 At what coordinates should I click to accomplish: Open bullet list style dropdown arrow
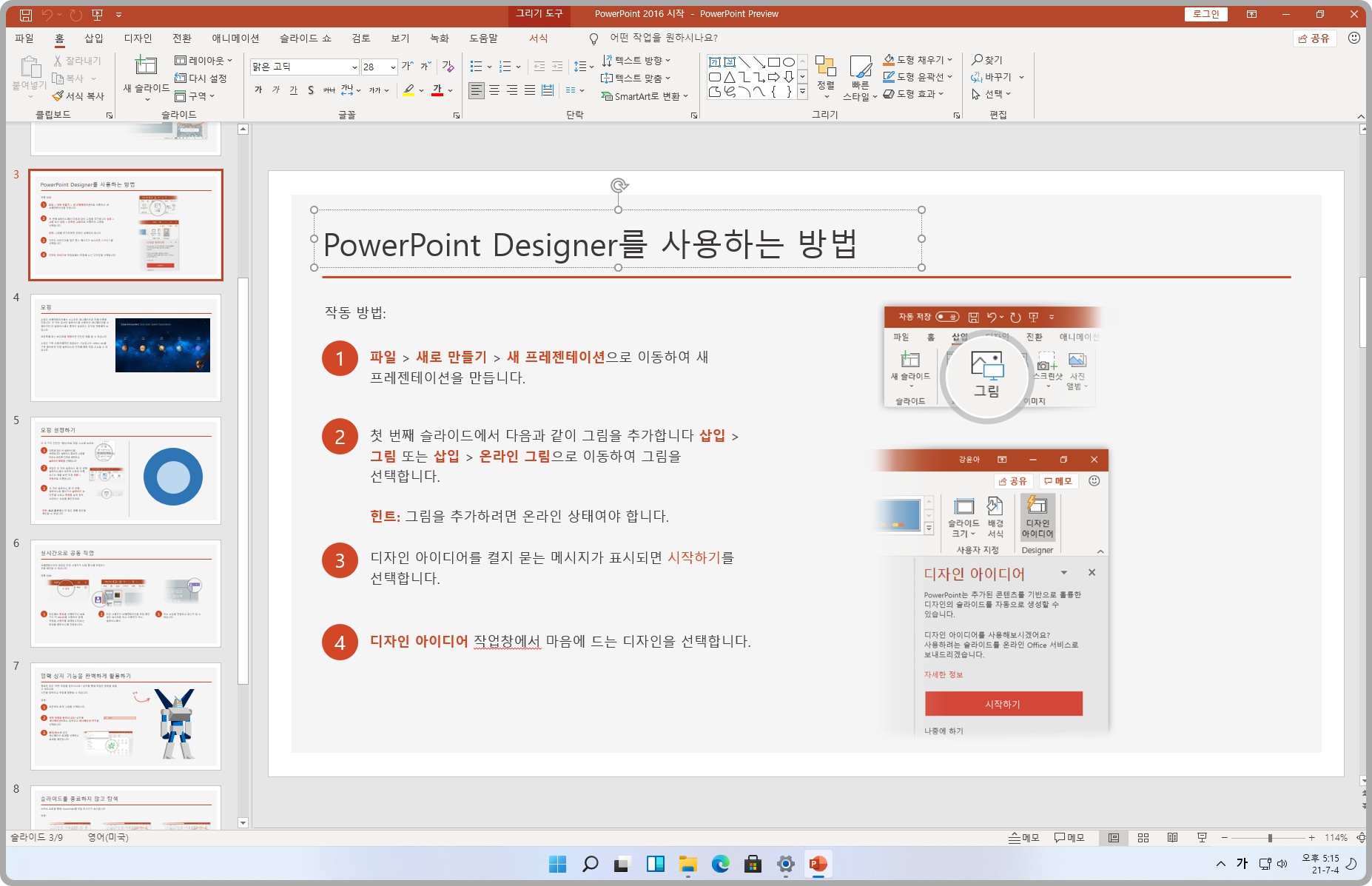tap(489, 67)
